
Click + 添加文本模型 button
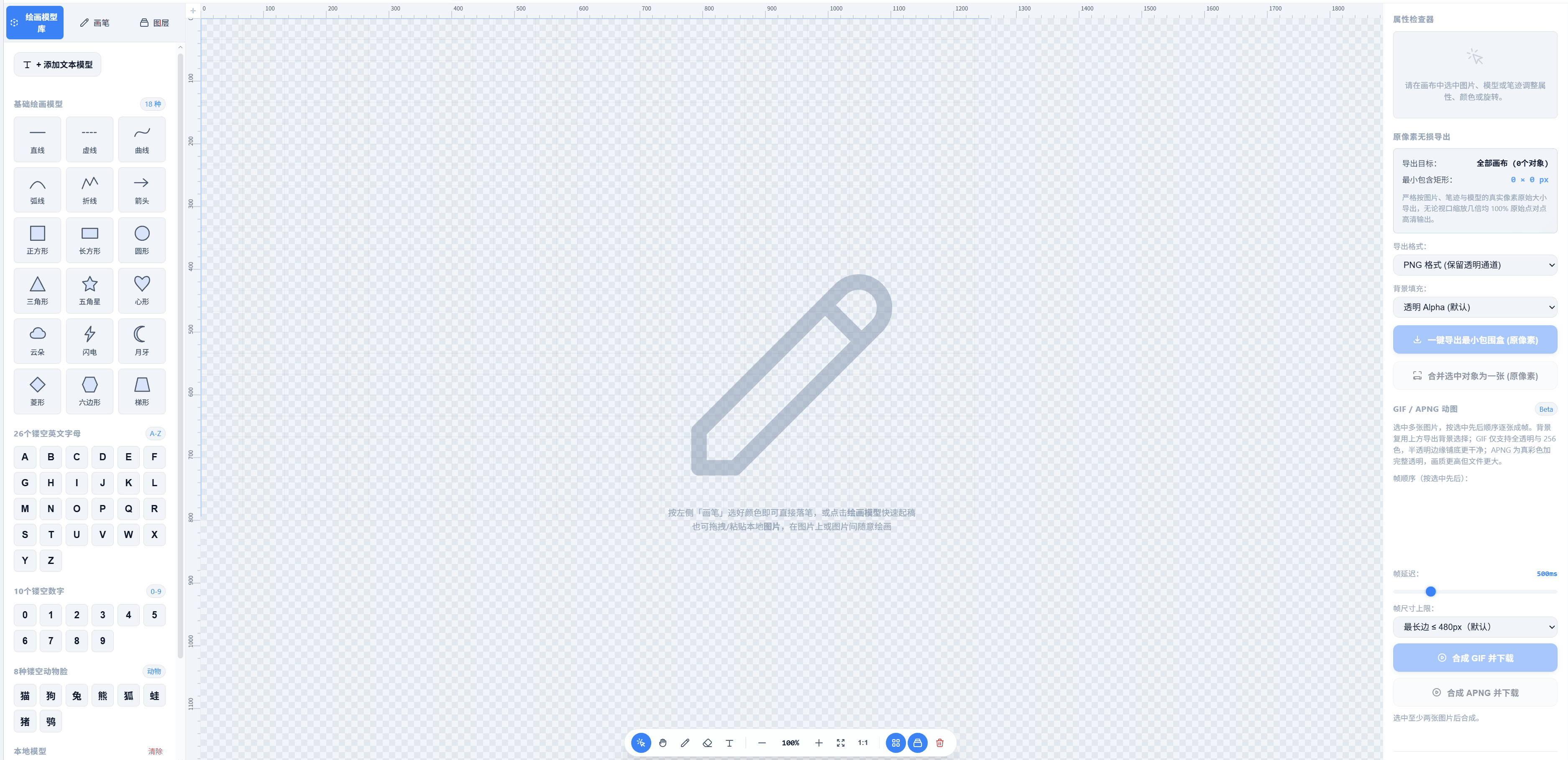point(58,64)
